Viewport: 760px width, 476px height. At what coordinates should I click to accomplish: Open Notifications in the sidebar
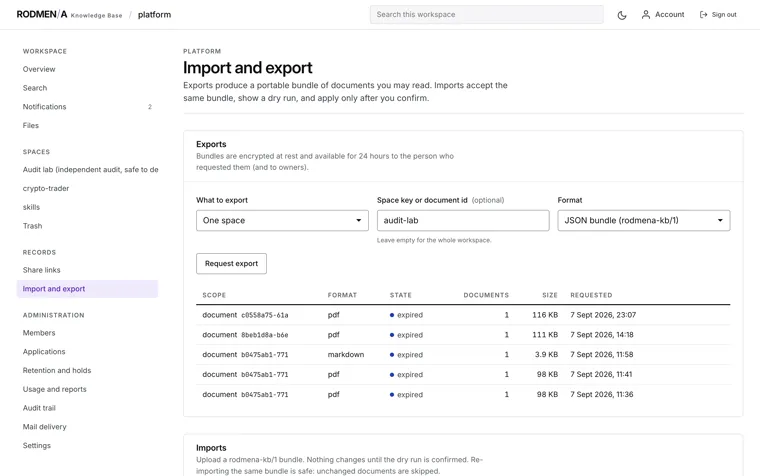87,107
